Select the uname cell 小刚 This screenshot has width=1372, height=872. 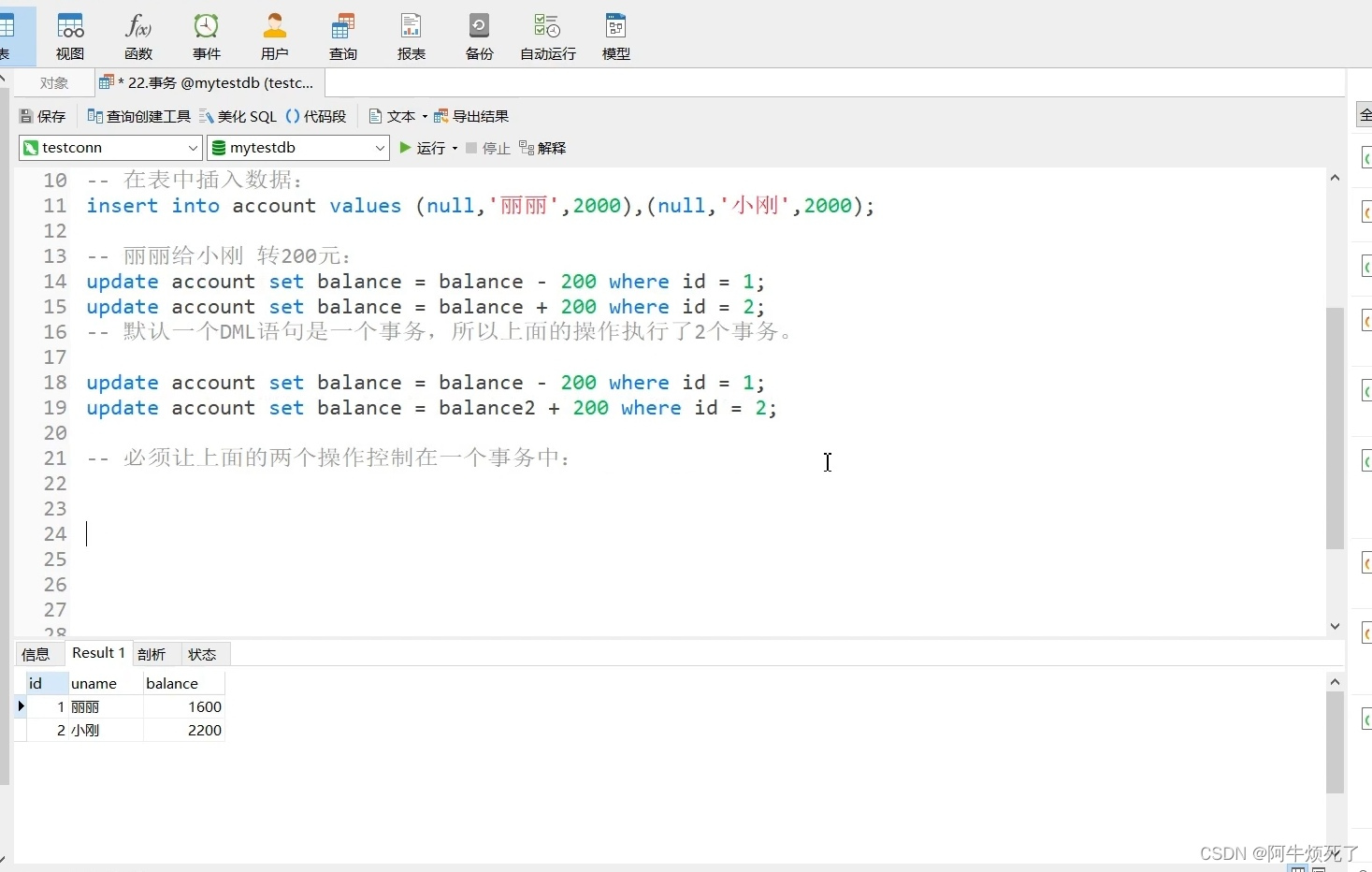point(106,731)
